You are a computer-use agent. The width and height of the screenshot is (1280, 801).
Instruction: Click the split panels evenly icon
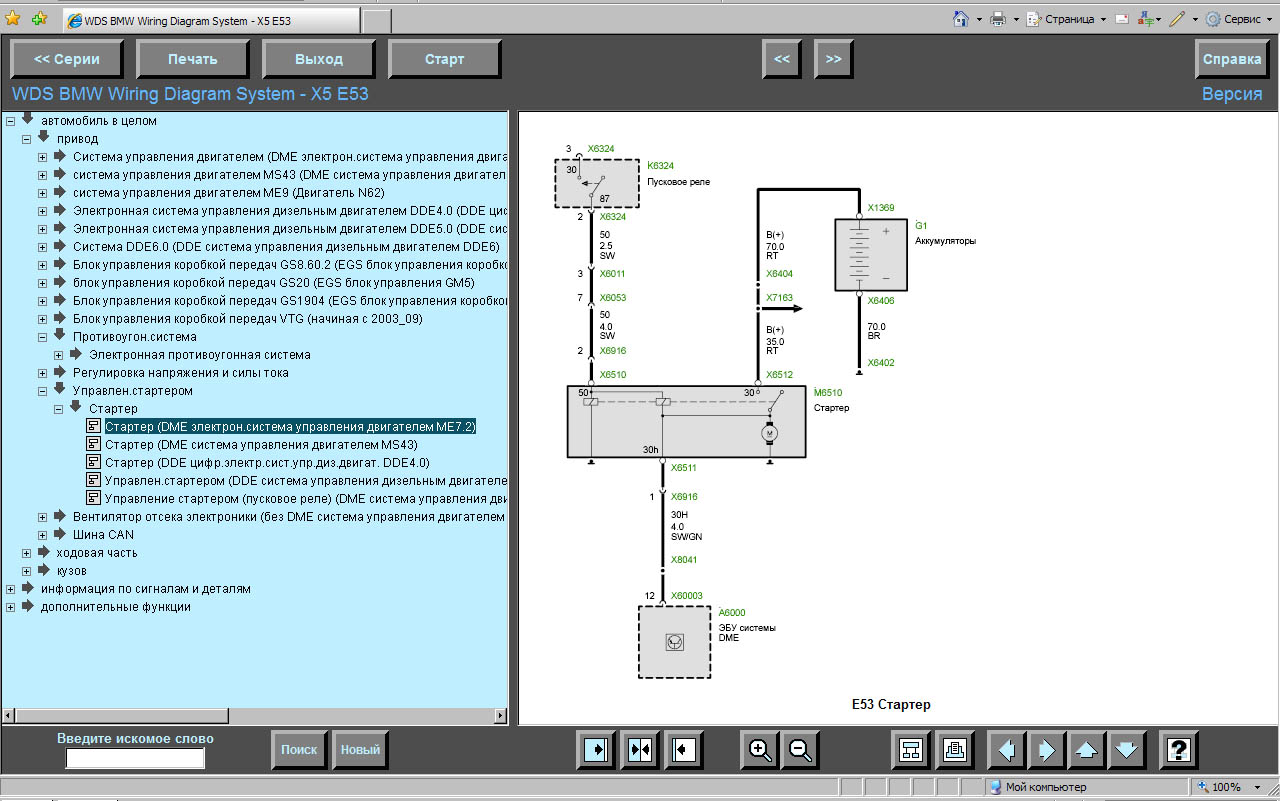coord(640,749)
